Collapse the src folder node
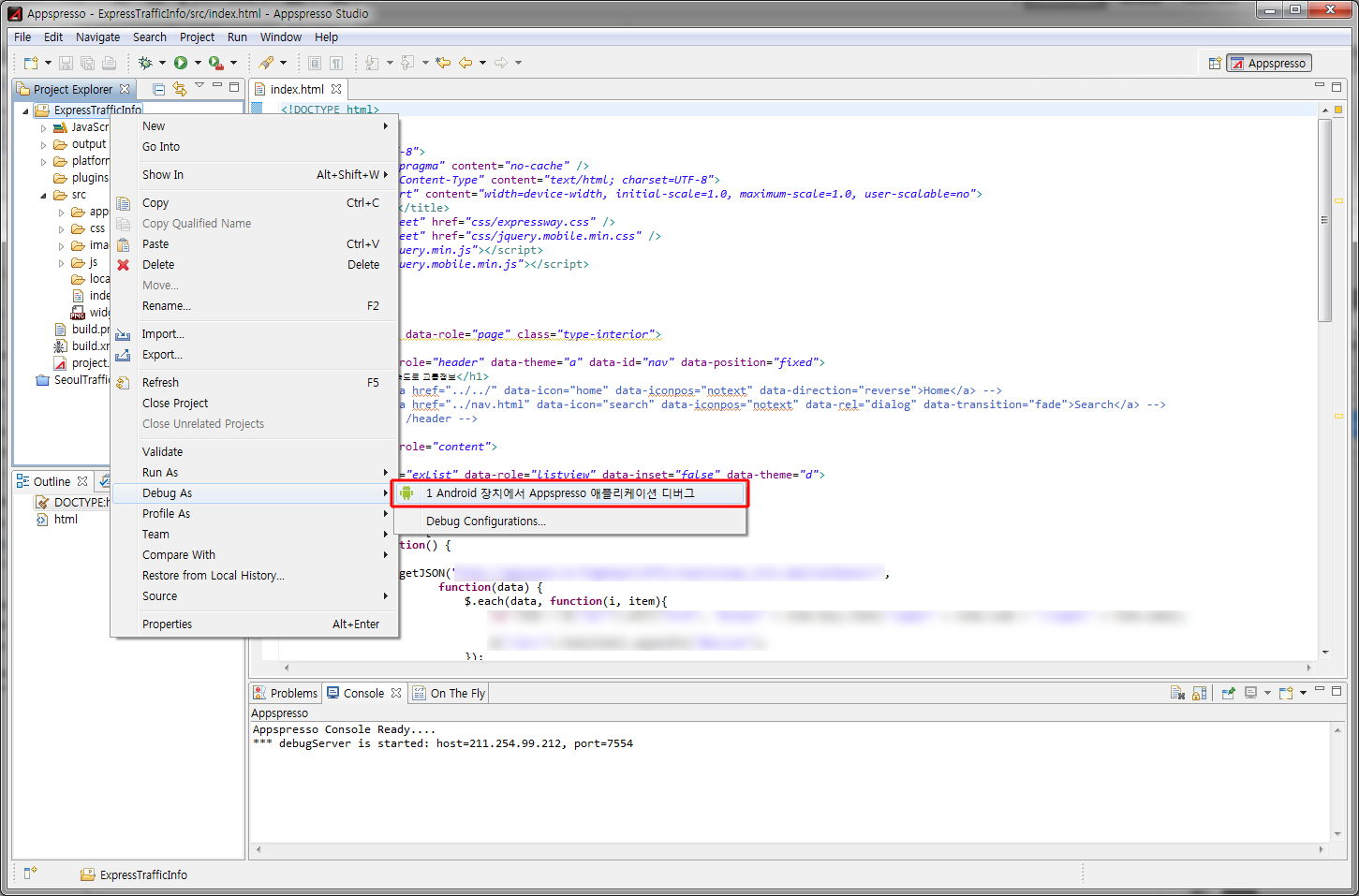 [x=43, y=196]
